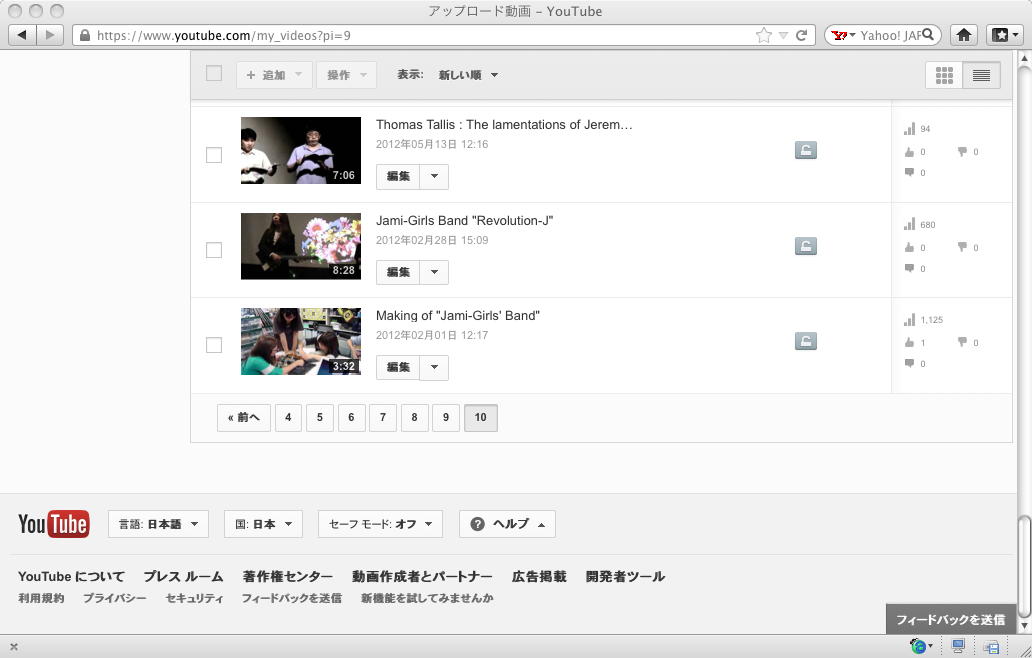Open the 言語: 日本語 language dropdown
Image resolution: width=1032 pixels, height=658 pixels.
[158, 524]
